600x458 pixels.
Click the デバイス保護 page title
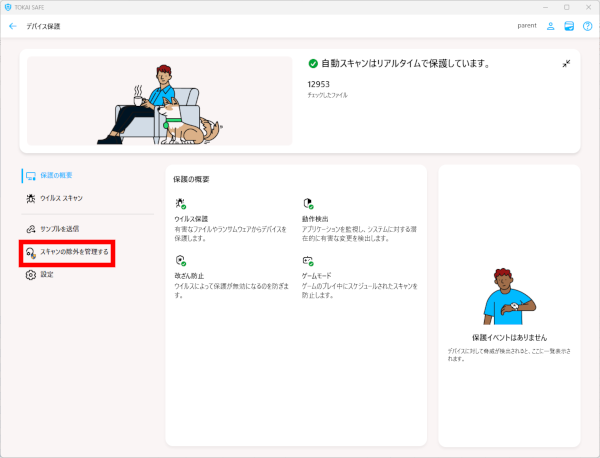pyautogui.click(x=43, y=26)
